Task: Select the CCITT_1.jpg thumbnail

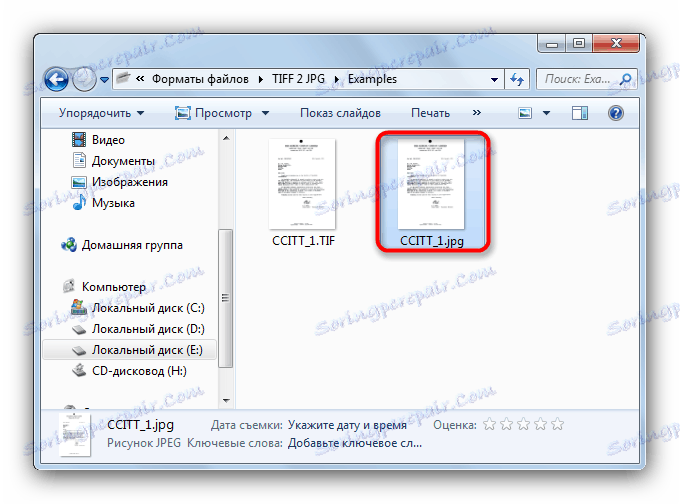Action: [431, 184]
